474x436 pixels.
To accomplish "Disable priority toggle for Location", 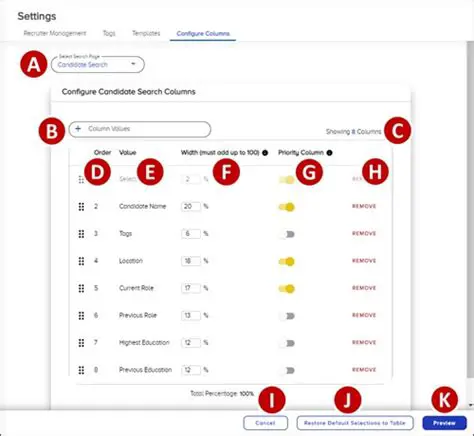I will (287, 261).
